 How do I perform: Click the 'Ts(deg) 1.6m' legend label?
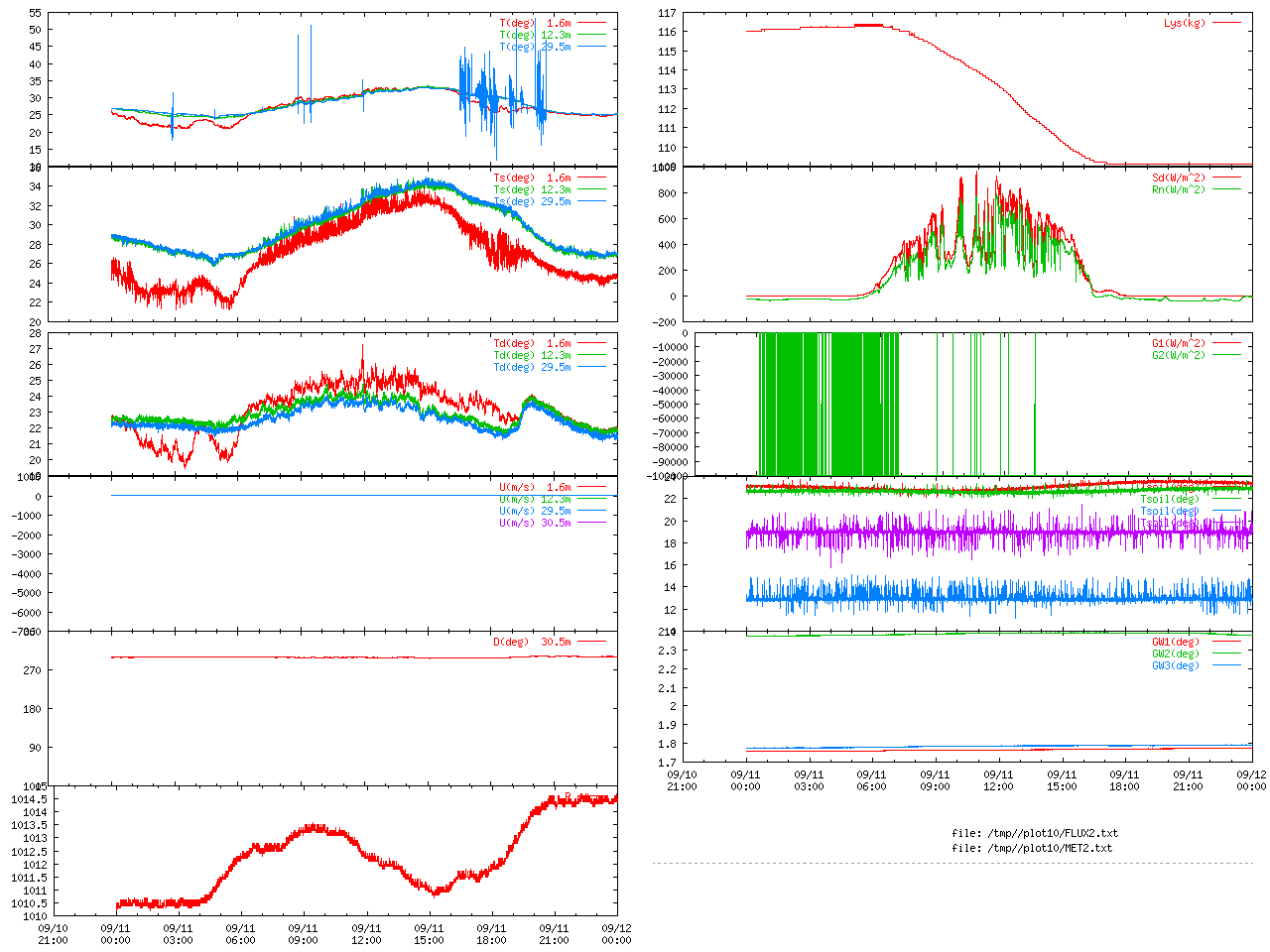[x=533, y=178]
